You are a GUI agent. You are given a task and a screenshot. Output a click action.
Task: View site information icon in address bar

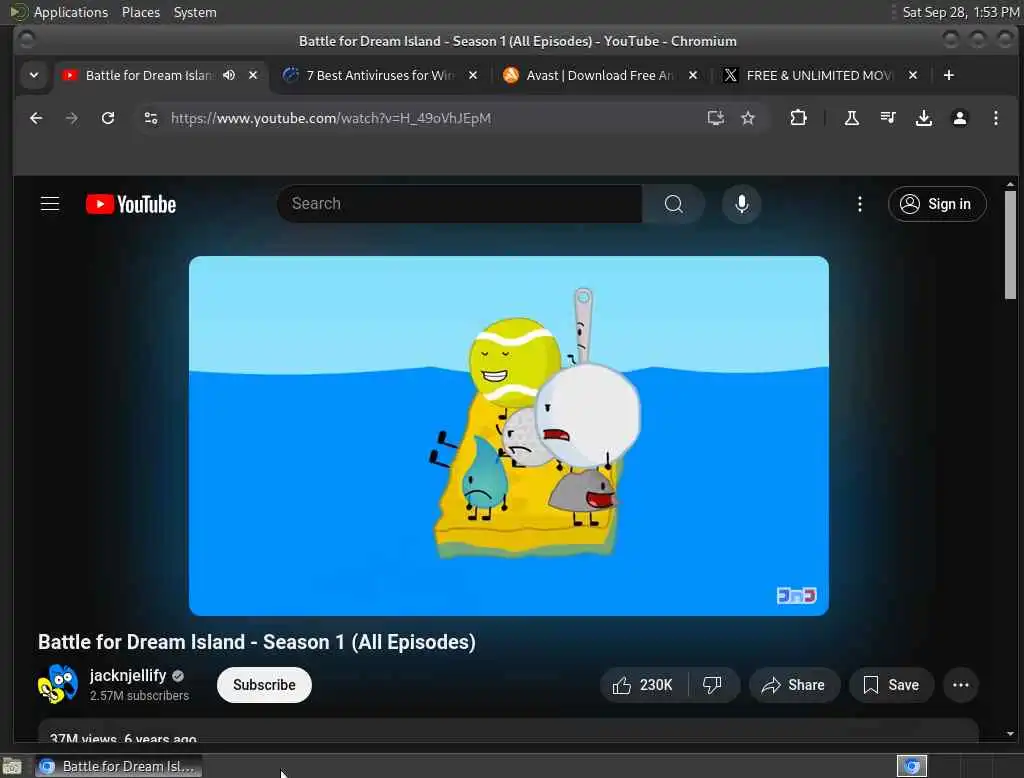(x=151, y=118)
